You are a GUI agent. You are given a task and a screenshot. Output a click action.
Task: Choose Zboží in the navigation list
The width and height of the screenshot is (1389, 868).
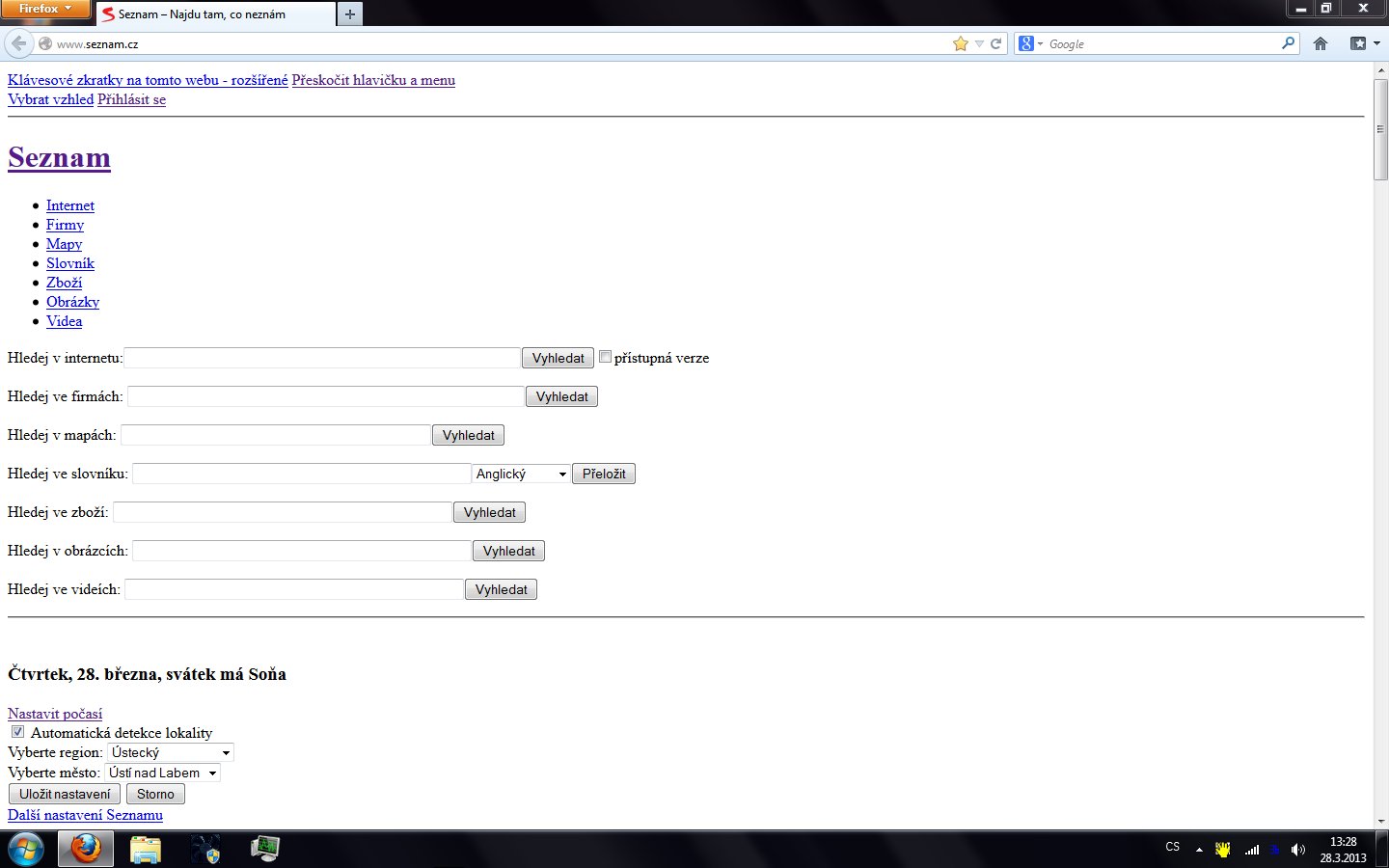pyautogui.click(x=64, y=283)
